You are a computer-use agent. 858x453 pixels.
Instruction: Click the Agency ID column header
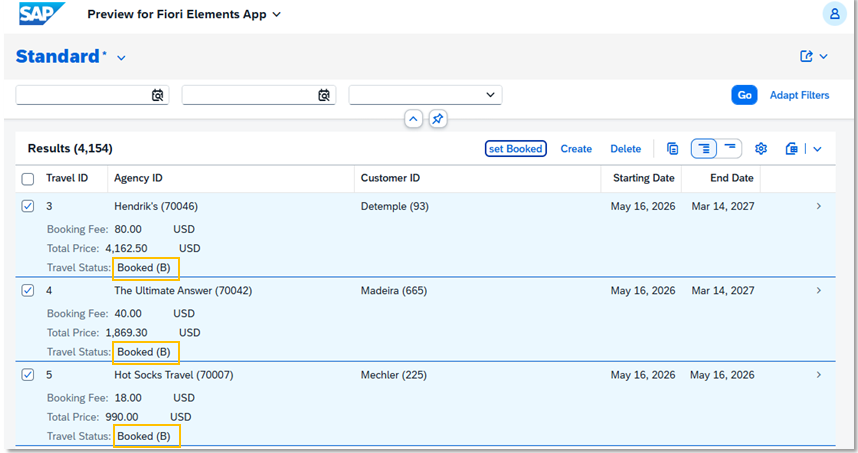[x=138, y=178]
